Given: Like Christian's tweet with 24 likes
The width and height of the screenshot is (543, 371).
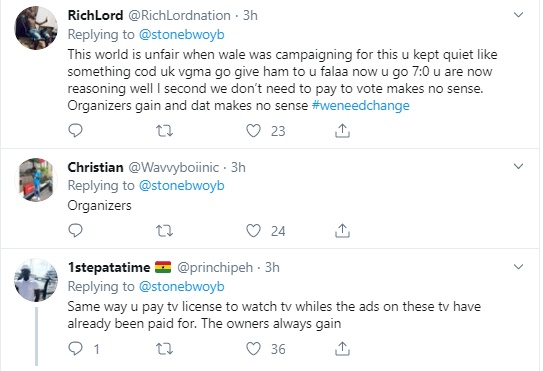Looking at the screenshot, I should click(253, 231).
